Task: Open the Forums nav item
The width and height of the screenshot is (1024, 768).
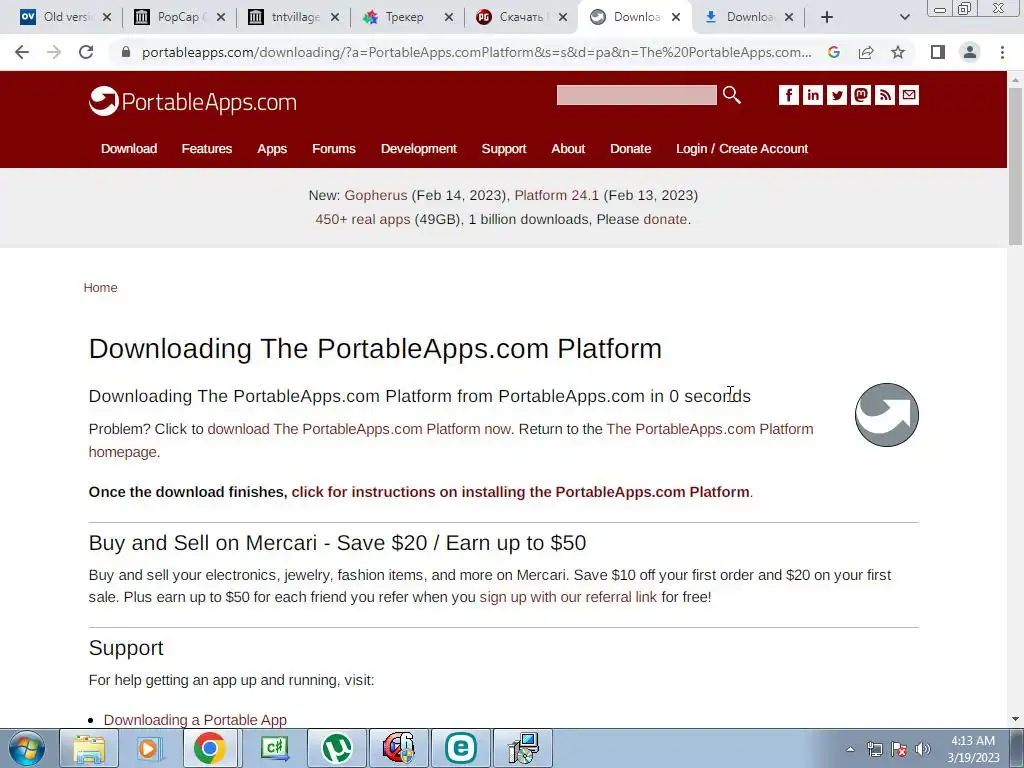Action: point(334,148)
